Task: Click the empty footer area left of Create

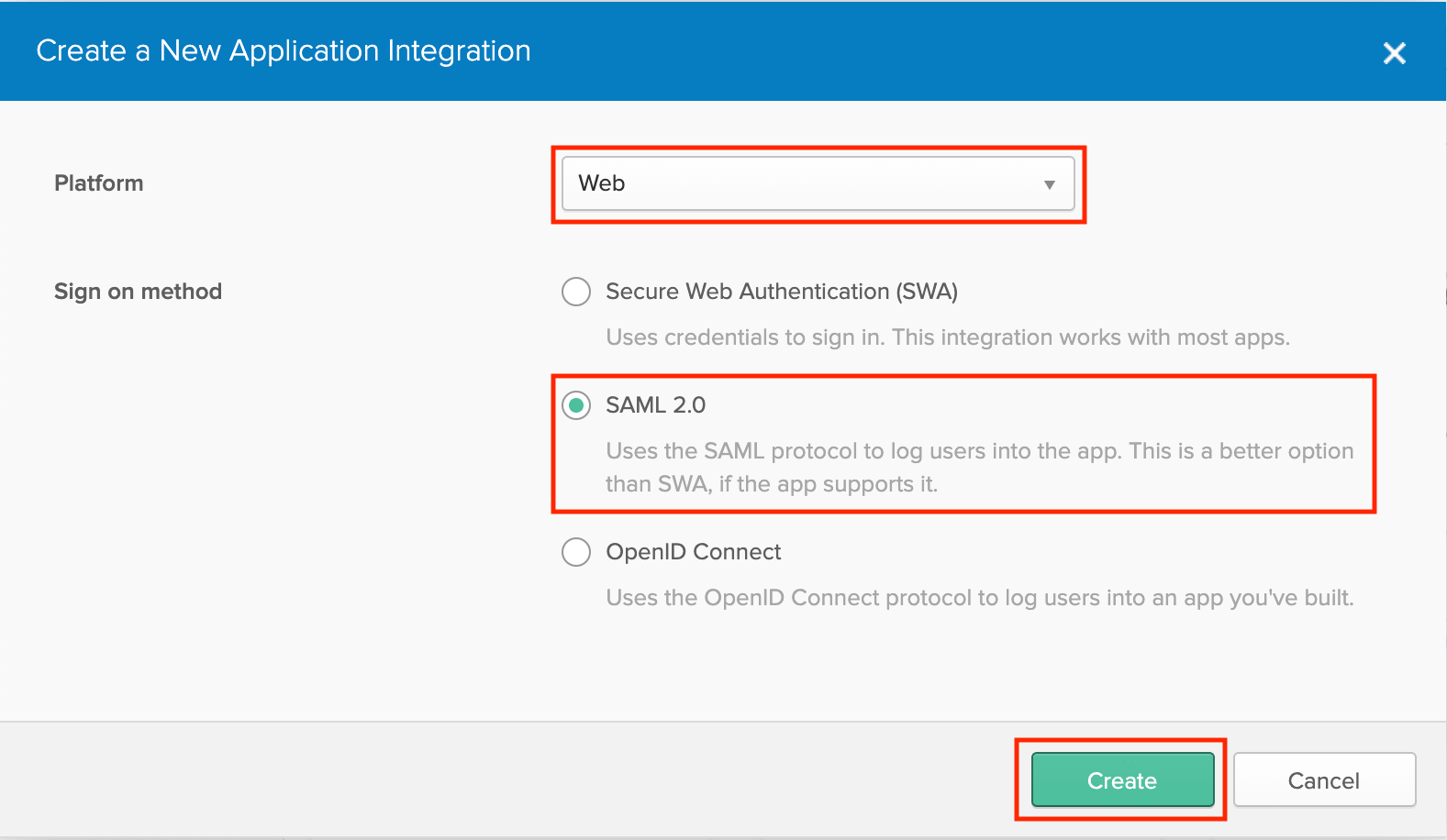Action: (x=505, y=779)
